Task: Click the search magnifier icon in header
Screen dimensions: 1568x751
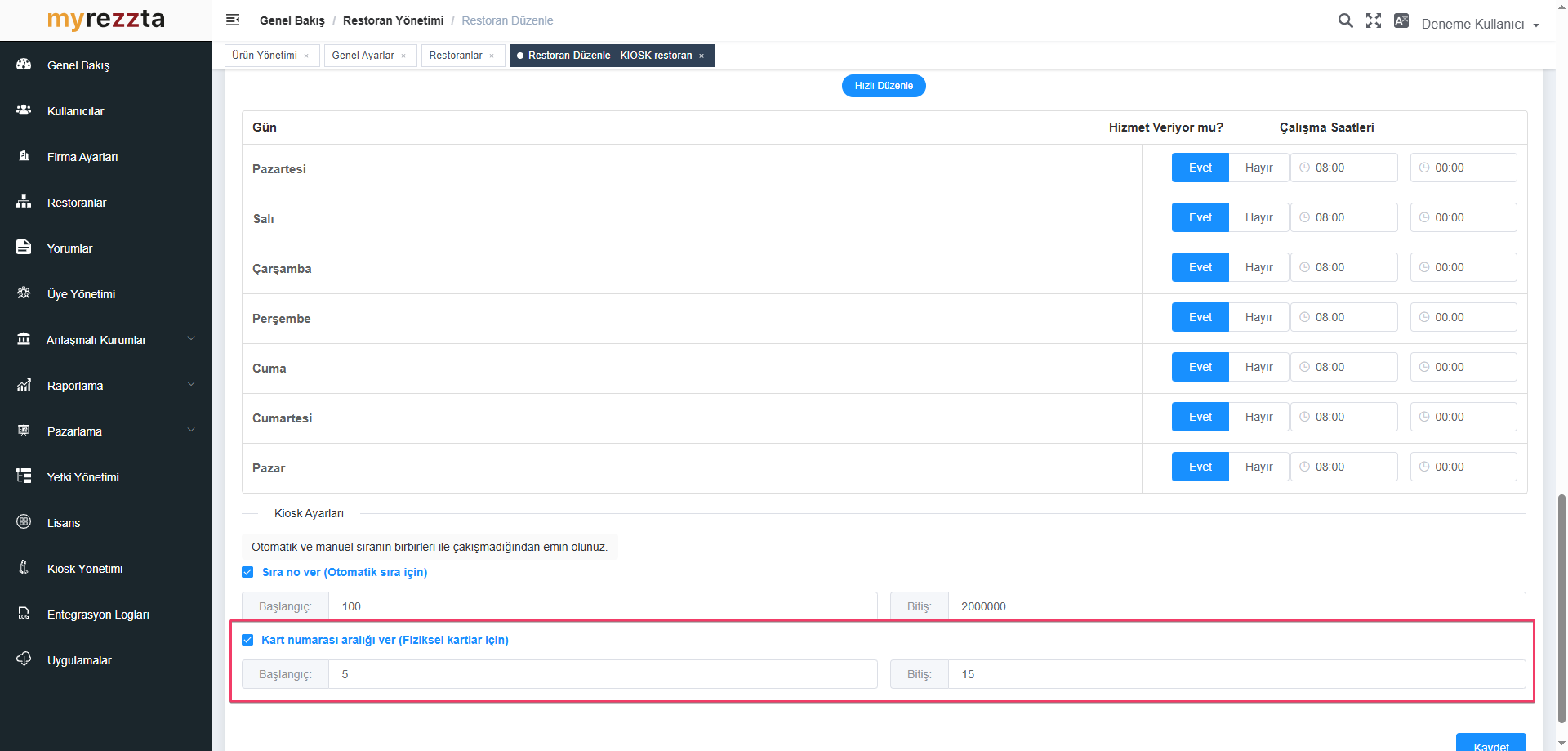Action: point(1345,21)
